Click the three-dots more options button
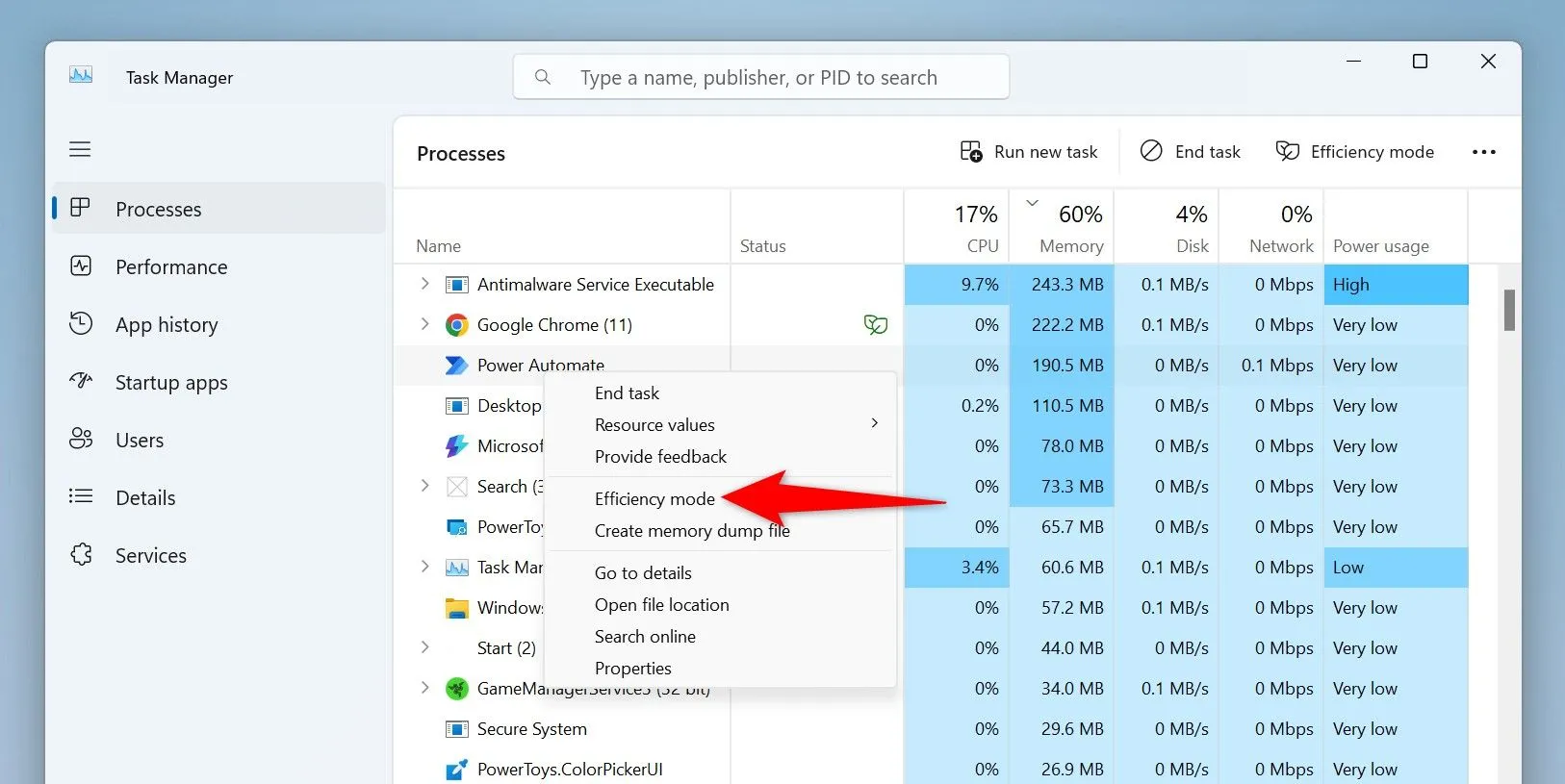1565x784 pixels. (1483, 152)
